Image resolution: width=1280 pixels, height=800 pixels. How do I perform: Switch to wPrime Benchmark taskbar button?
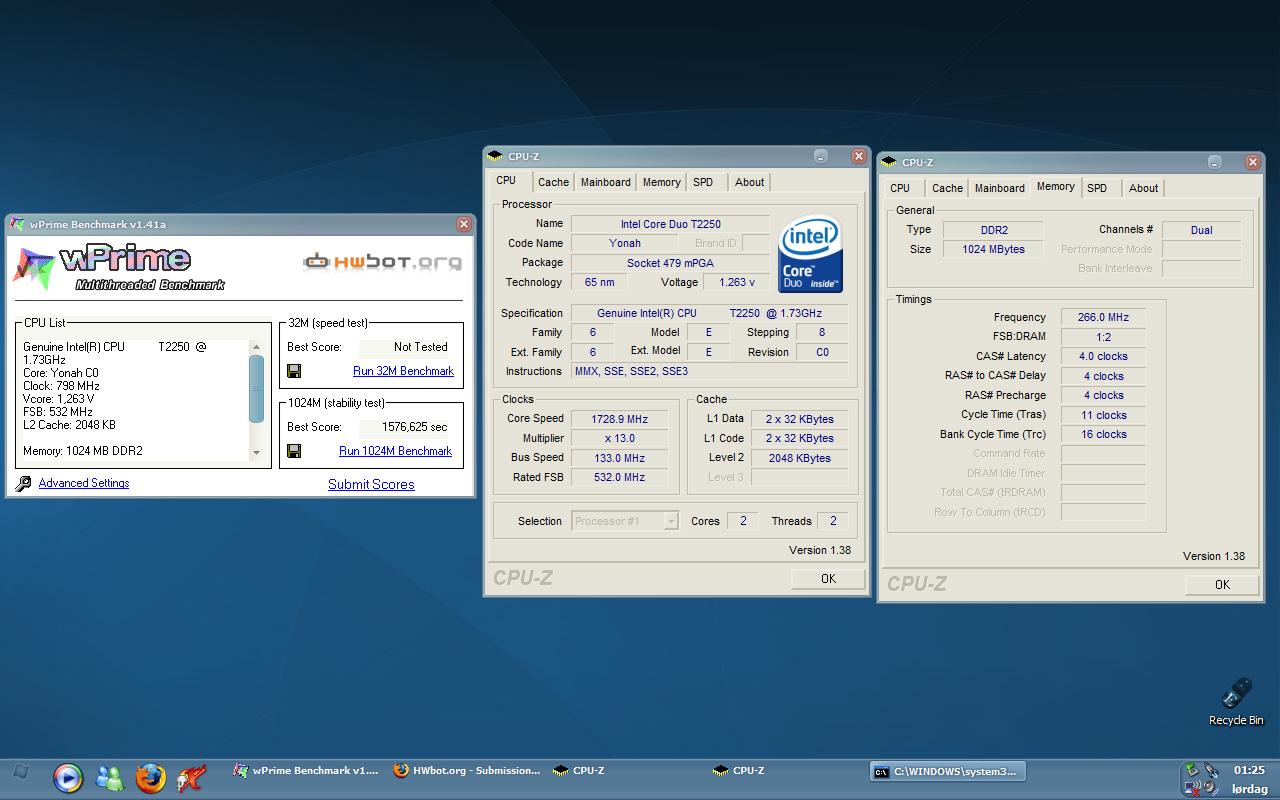pos(306,771)
